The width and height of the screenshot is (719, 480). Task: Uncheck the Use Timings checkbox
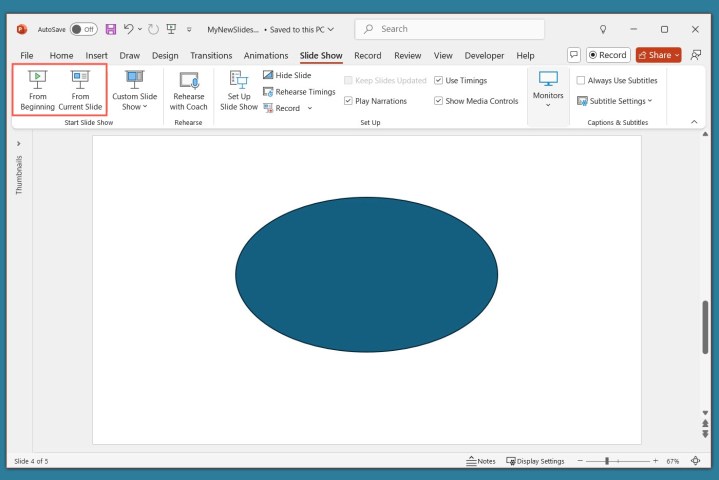pyautogui.click(x=439, y=80)
